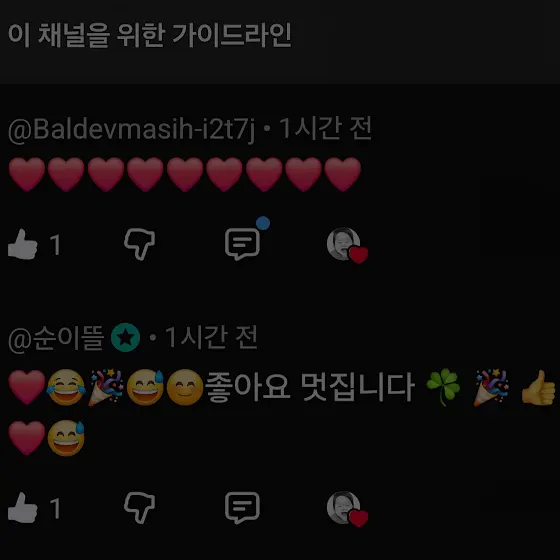Click the like count on first comment
The image size is (560, 560).
[x=55, y=245]
